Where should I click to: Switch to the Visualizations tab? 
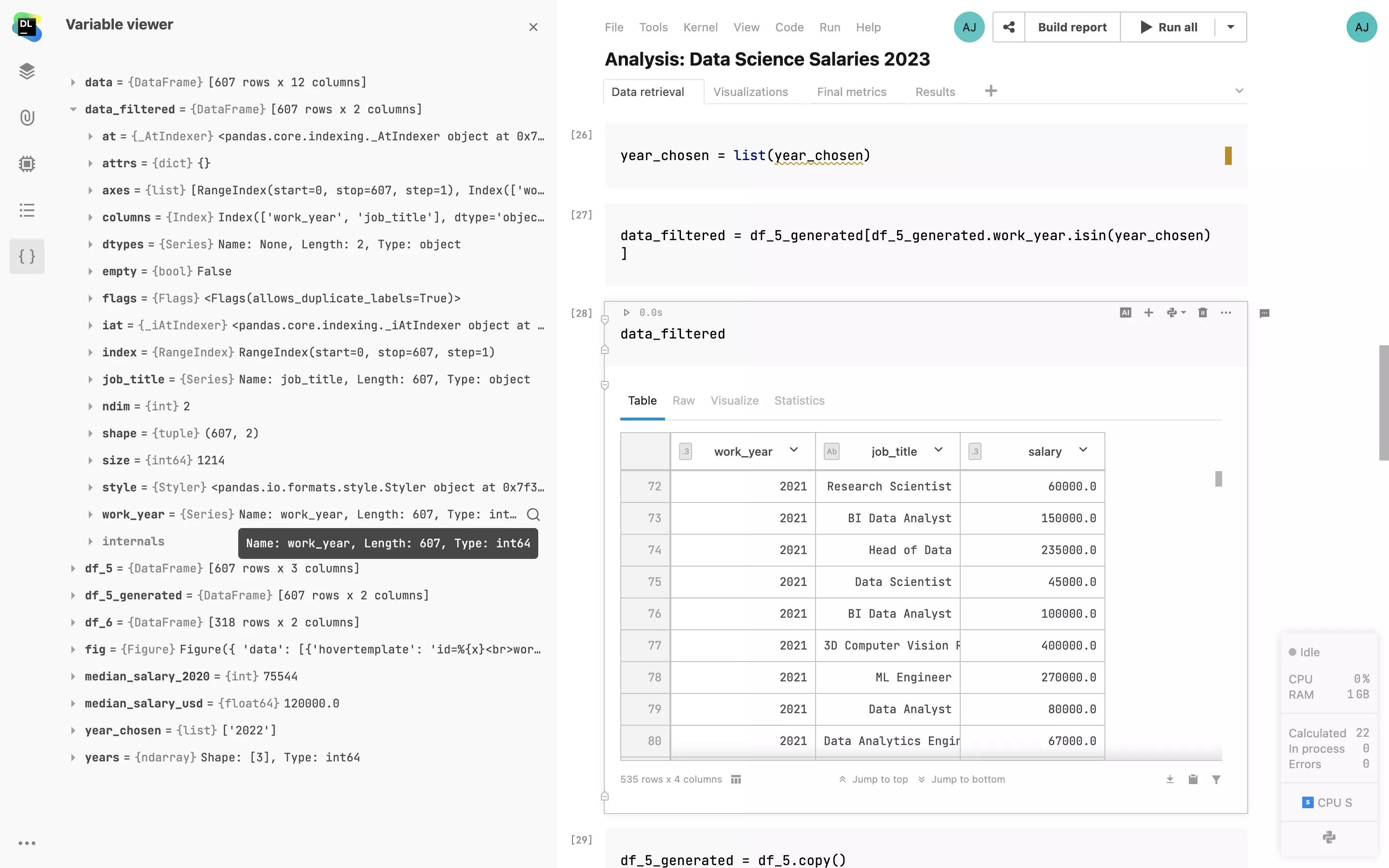(x=750, y=92)
